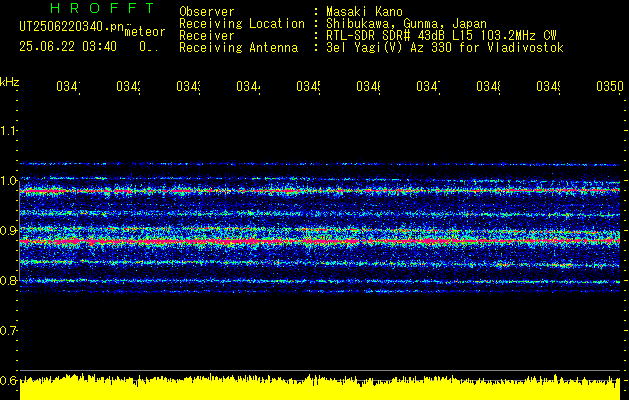This screenshot has height=400, width=629.
Task: Click the 0341 time marker
Action: pyautogui.click(x=68, y=86)
